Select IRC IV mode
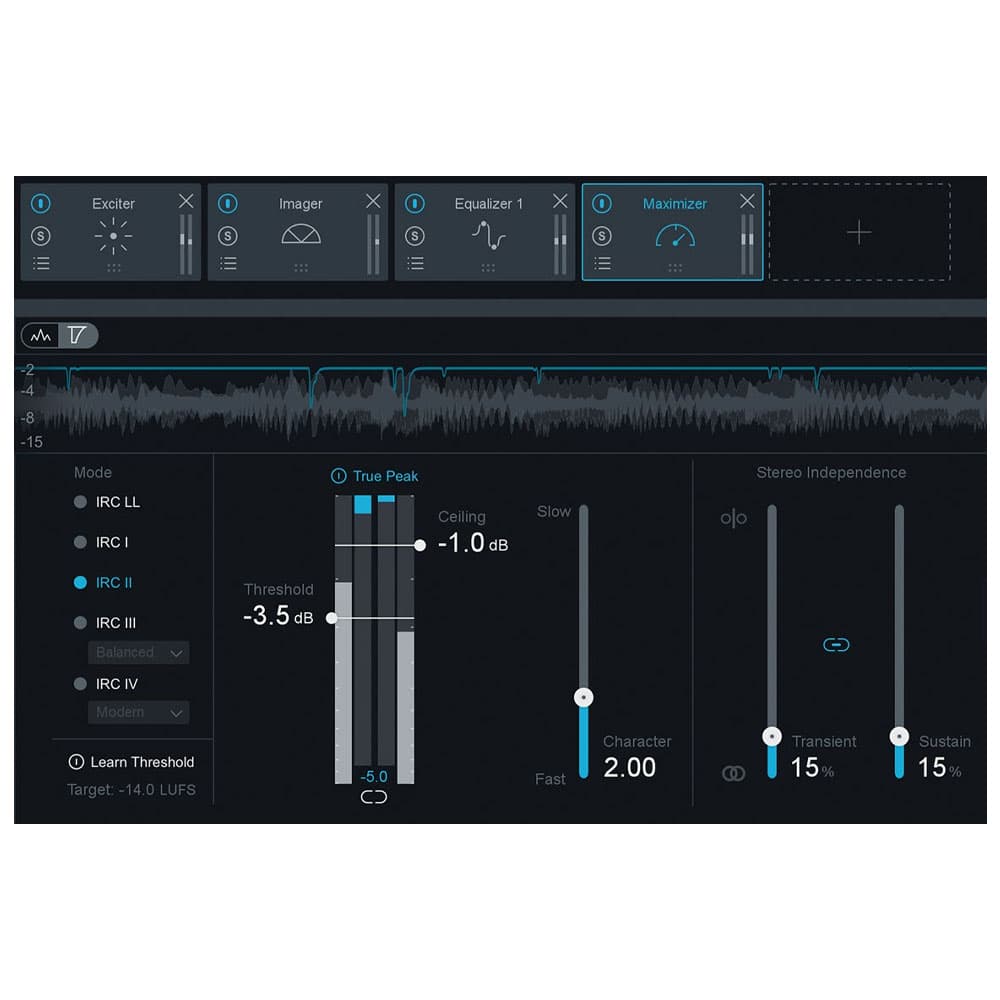This screenshot has width=1000, height=1000. [106, 684]
